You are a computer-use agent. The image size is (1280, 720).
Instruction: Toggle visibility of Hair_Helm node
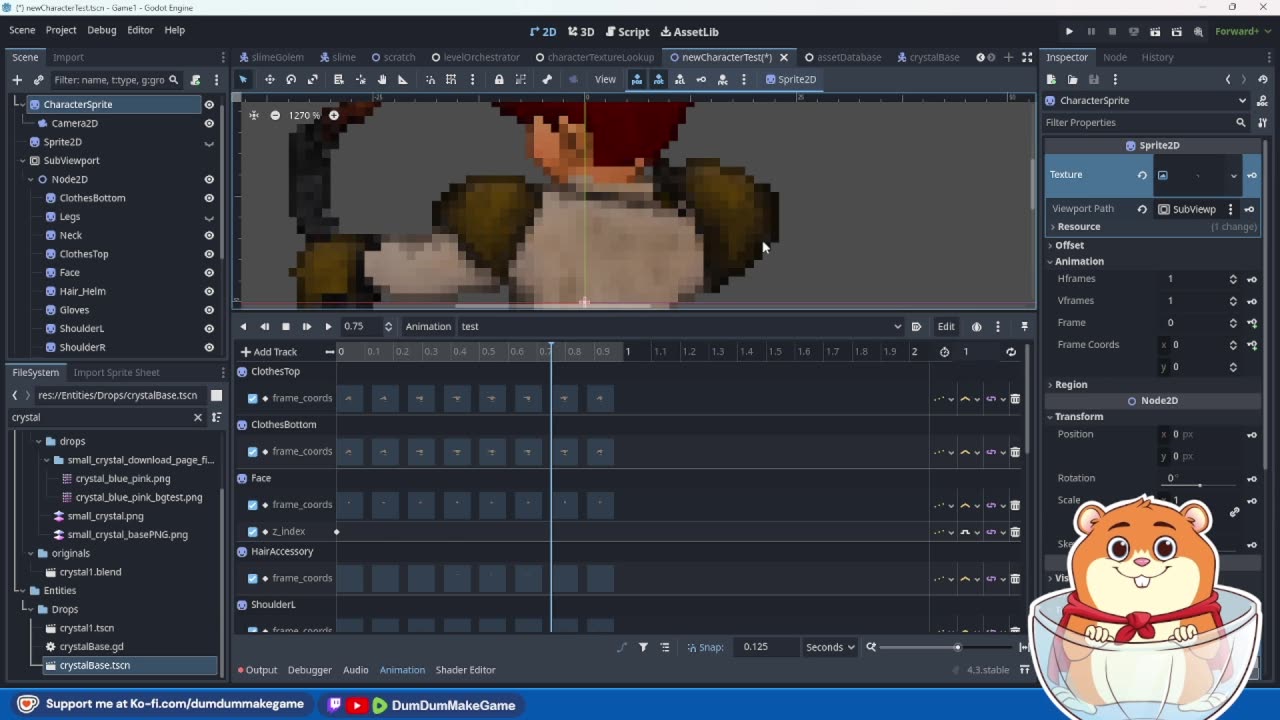click(x=209, y=291)
